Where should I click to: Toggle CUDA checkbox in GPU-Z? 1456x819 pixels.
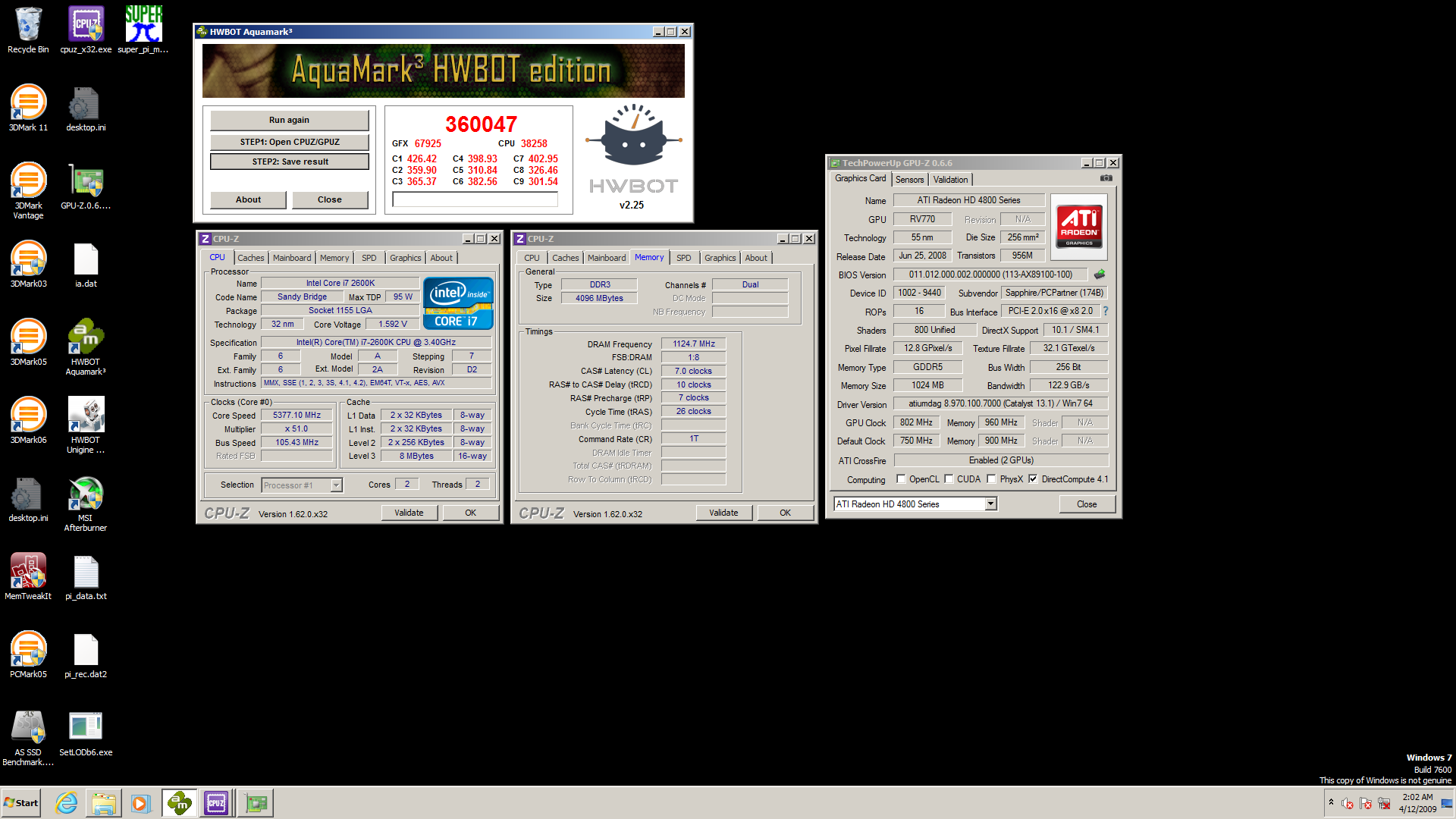coord(949,479)
